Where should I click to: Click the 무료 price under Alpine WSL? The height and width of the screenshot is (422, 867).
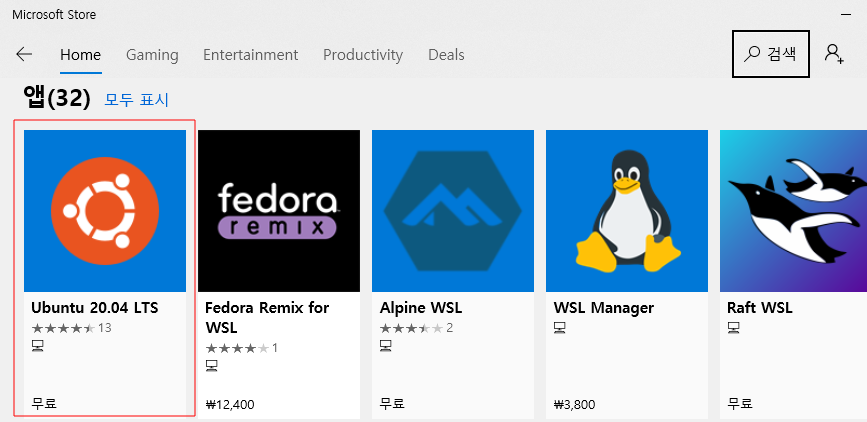click(x=392, y=404)
